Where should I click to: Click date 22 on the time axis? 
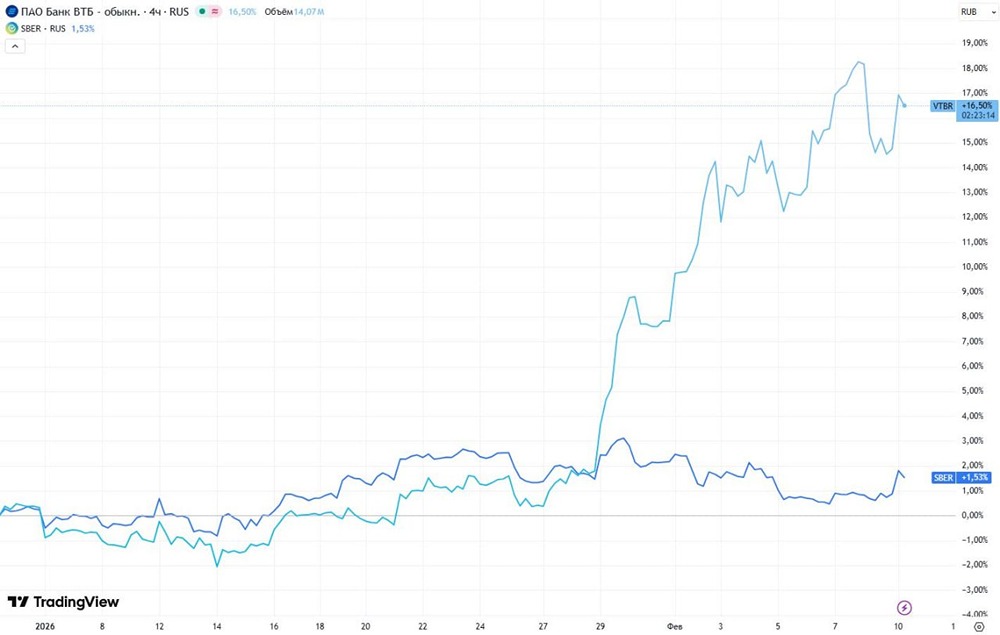pyautogui.click(x=423, y=626)
